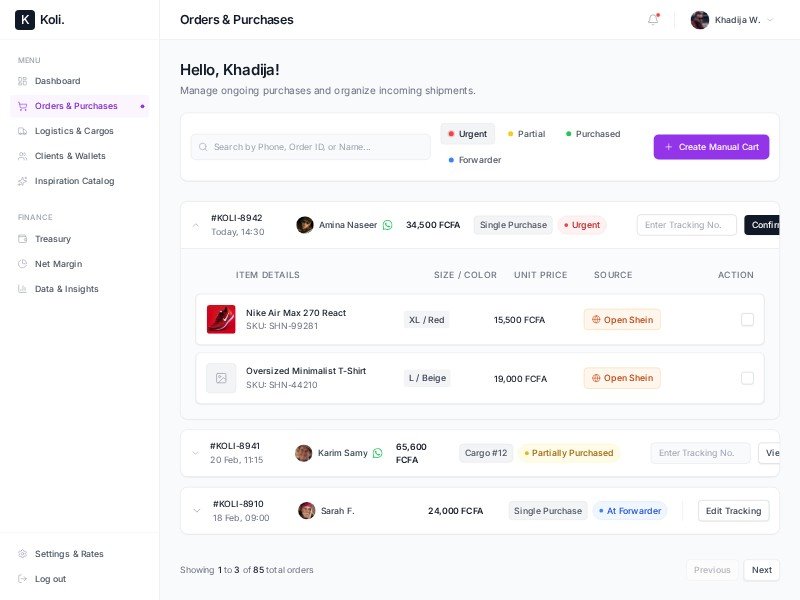Screen dimensions: 800x600
Task: Expand order #KOLI-8941 row
Action: [196, 453]
